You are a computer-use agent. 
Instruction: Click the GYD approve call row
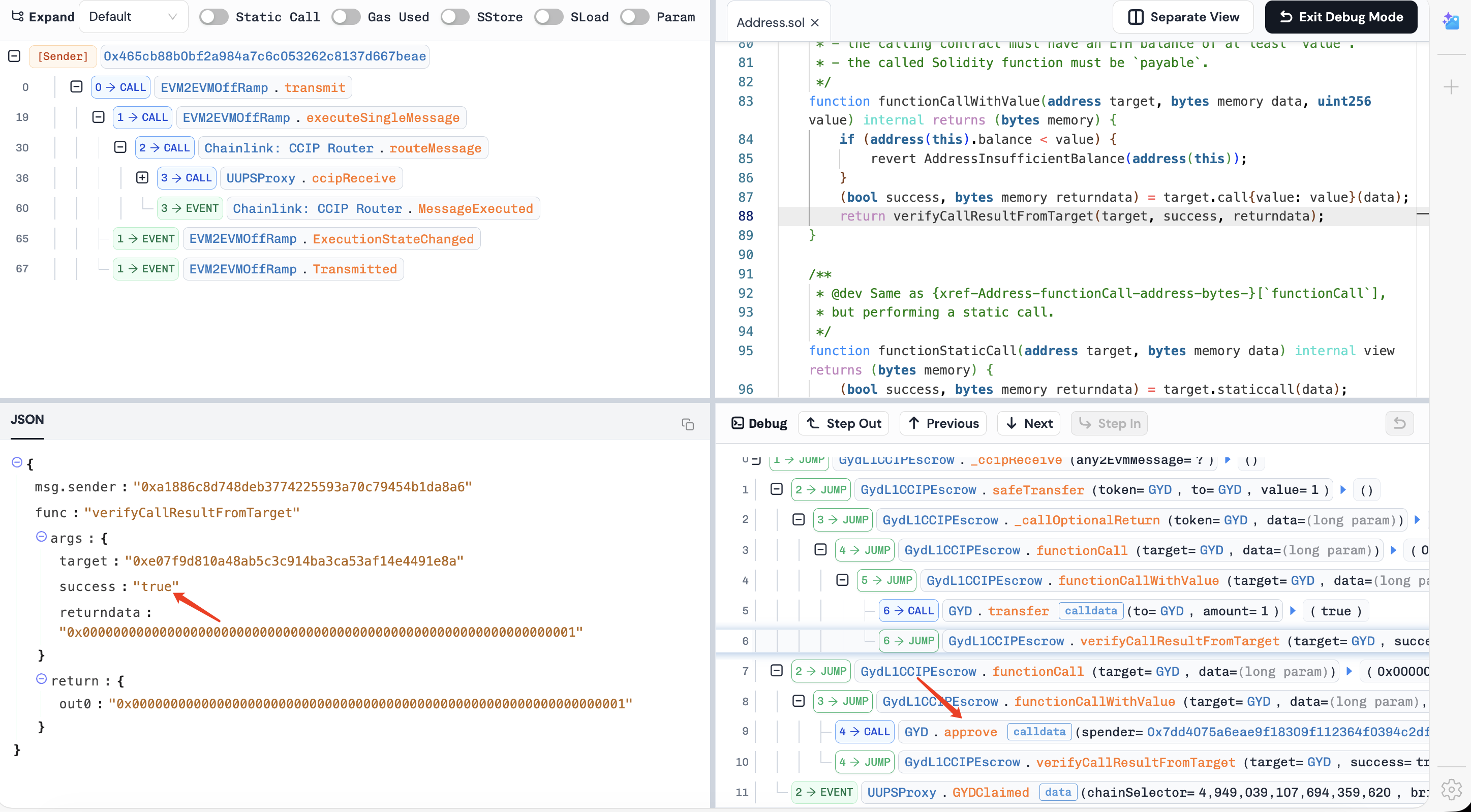pyautogui.click(x=970, y=732)
